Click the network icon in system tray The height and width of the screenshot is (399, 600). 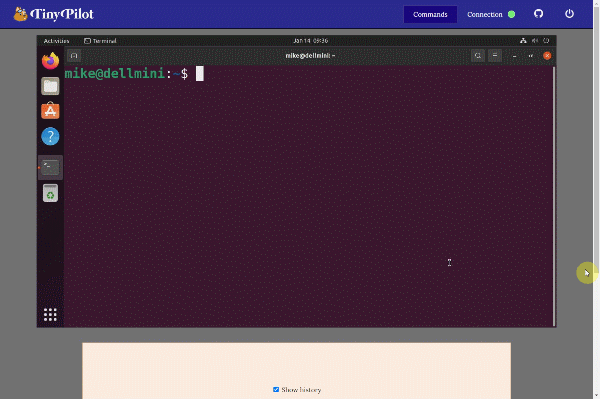(523, 41)
